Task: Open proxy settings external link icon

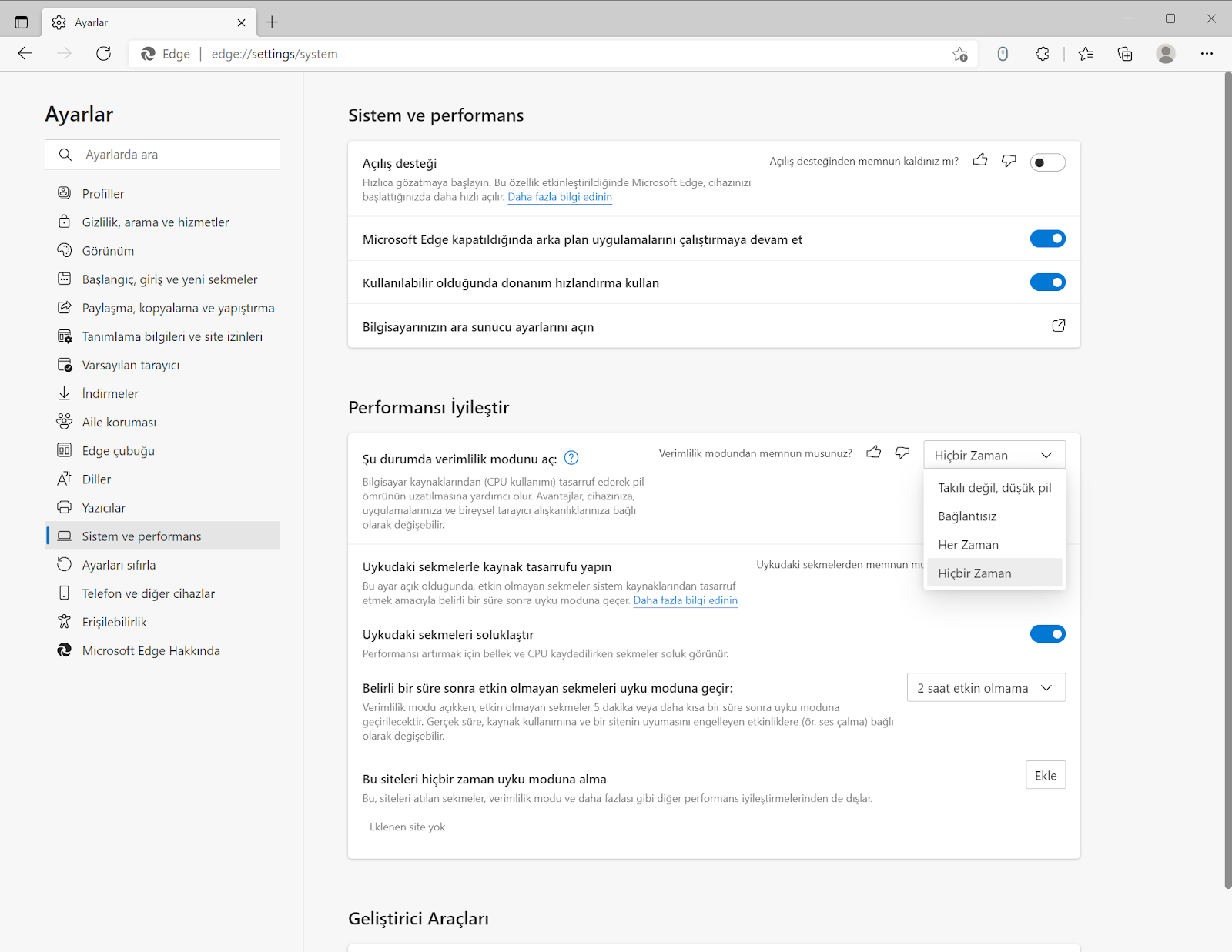Action: (x=1059, y=326)
